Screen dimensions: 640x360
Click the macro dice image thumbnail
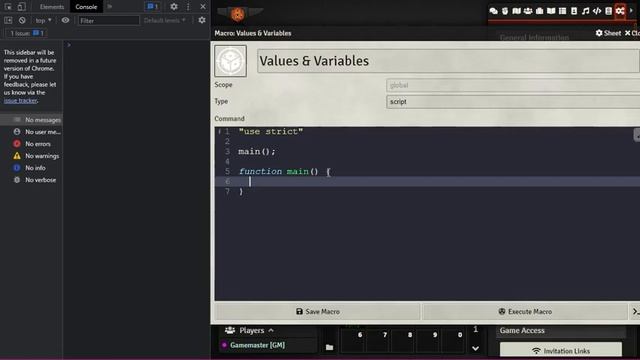[231, 61]
